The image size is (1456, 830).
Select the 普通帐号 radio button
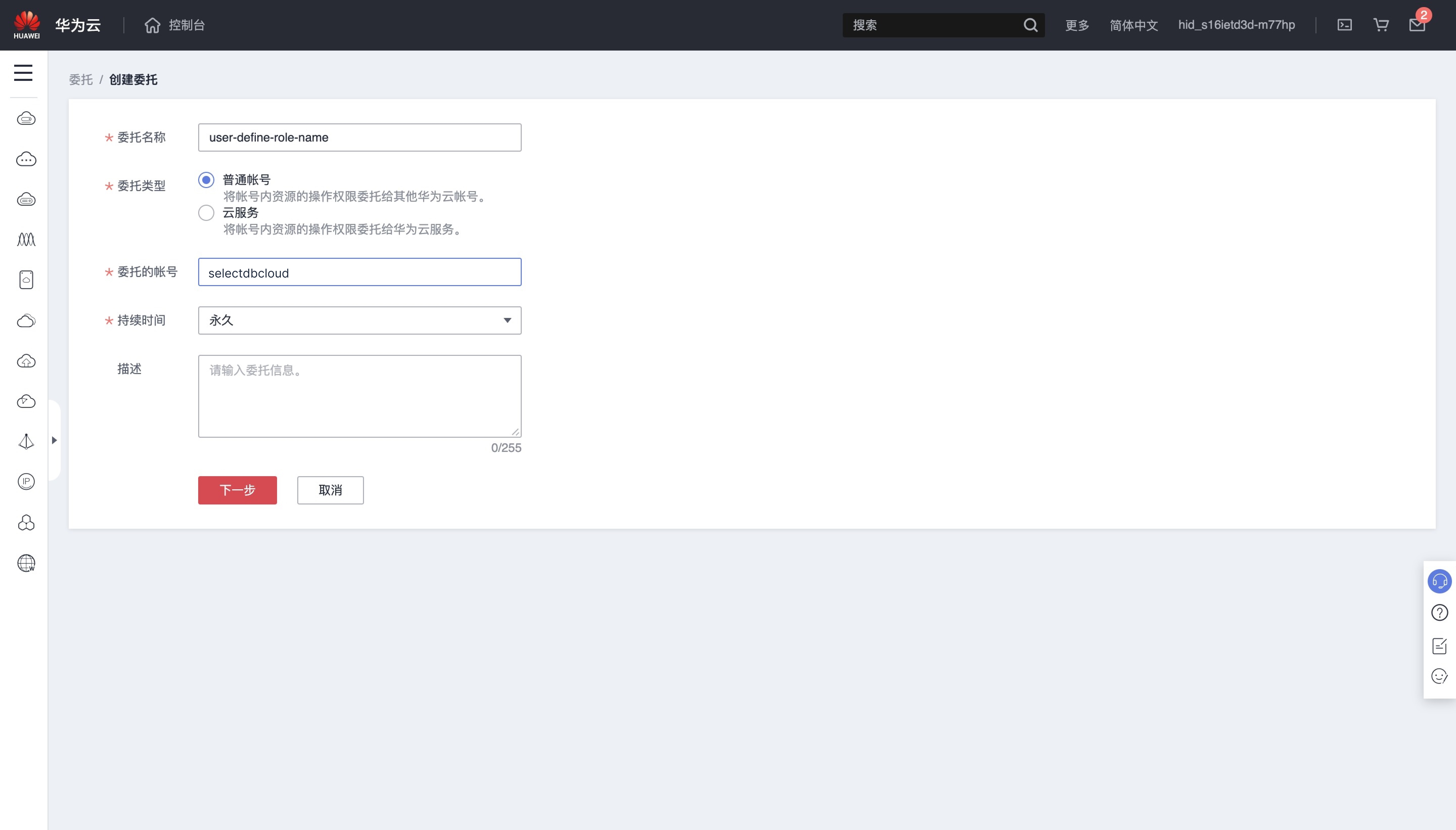[206, 180]
